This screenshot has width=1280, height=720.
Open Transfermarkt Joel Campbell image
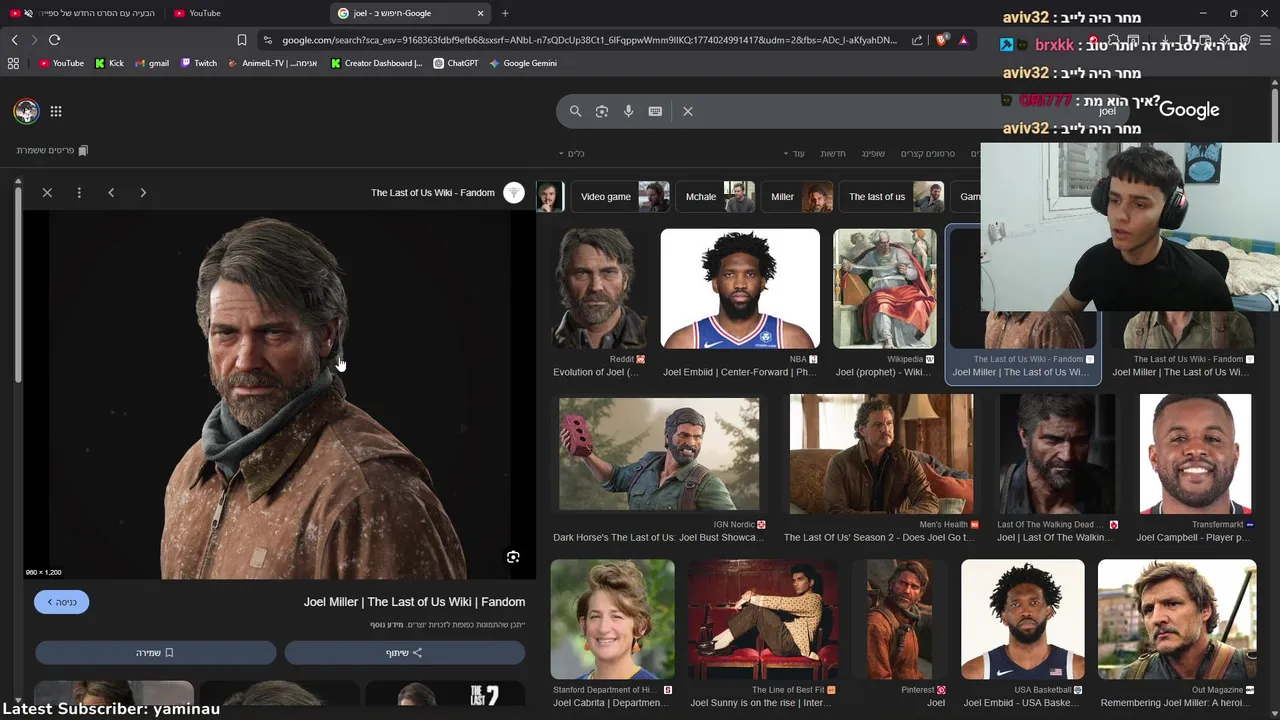point(1195,454)
